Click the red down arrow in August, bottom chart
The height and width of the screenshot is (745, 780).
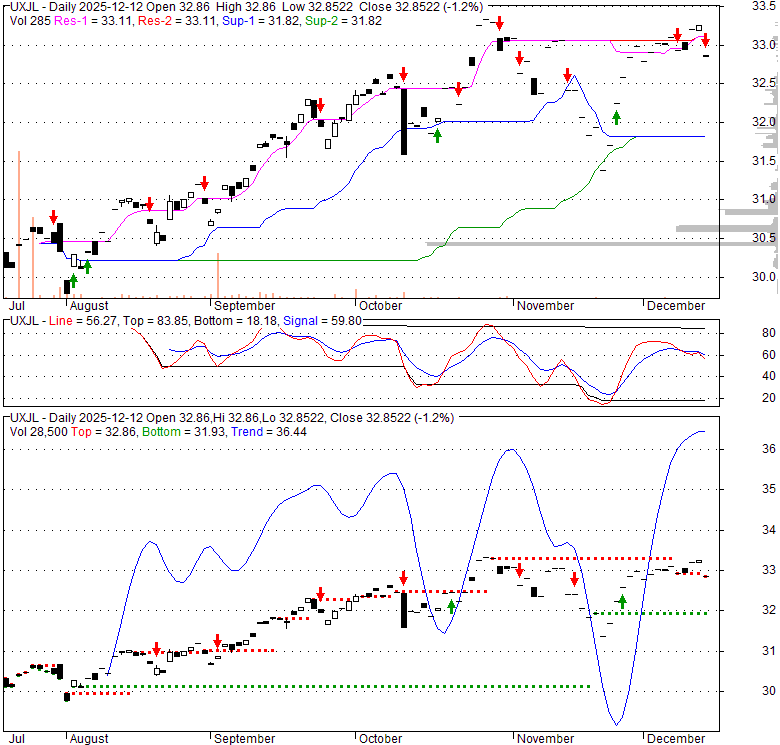coord(156,649)
